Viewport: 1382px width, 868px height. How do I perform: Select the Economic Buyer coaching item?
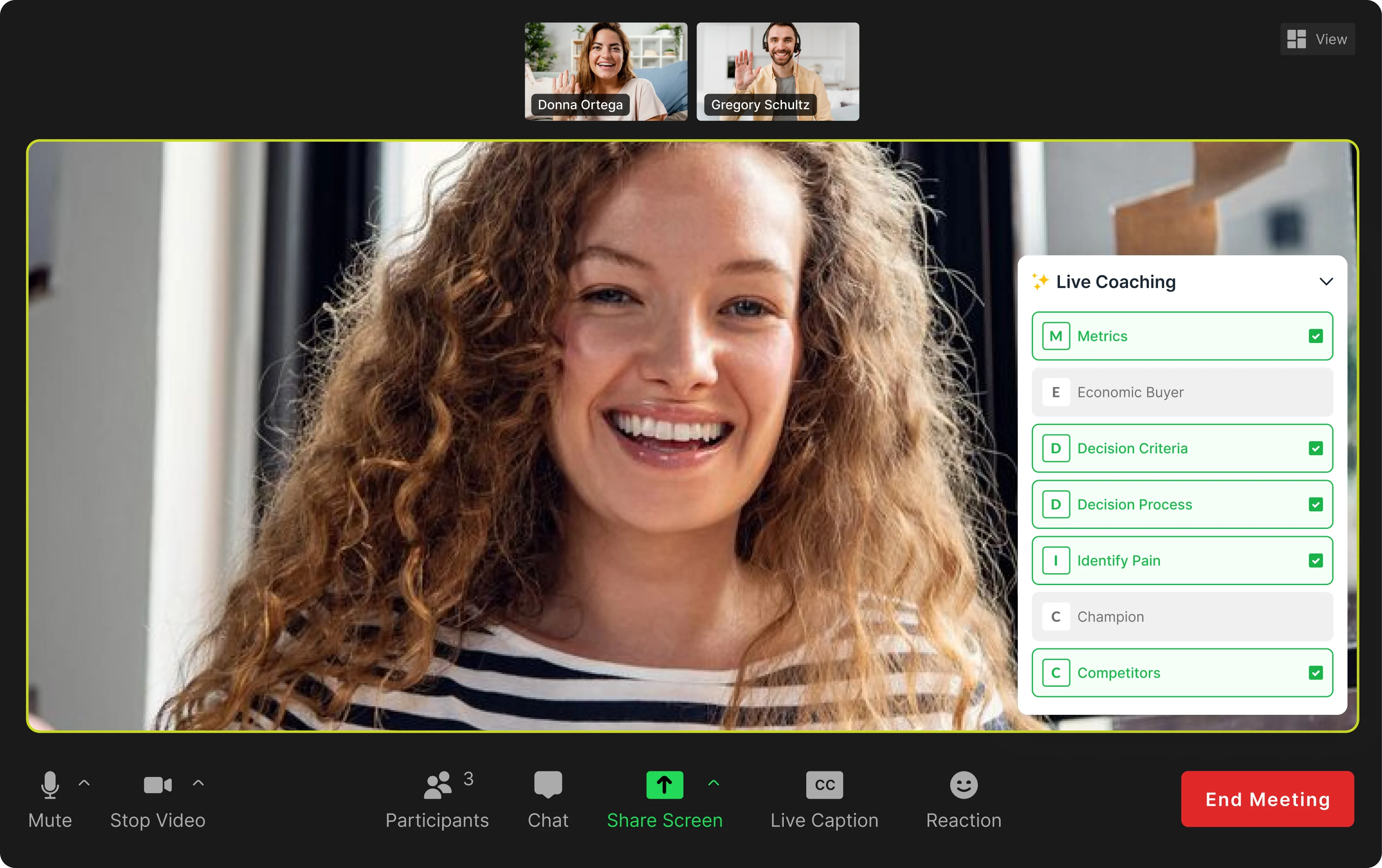coord(1181,392)
